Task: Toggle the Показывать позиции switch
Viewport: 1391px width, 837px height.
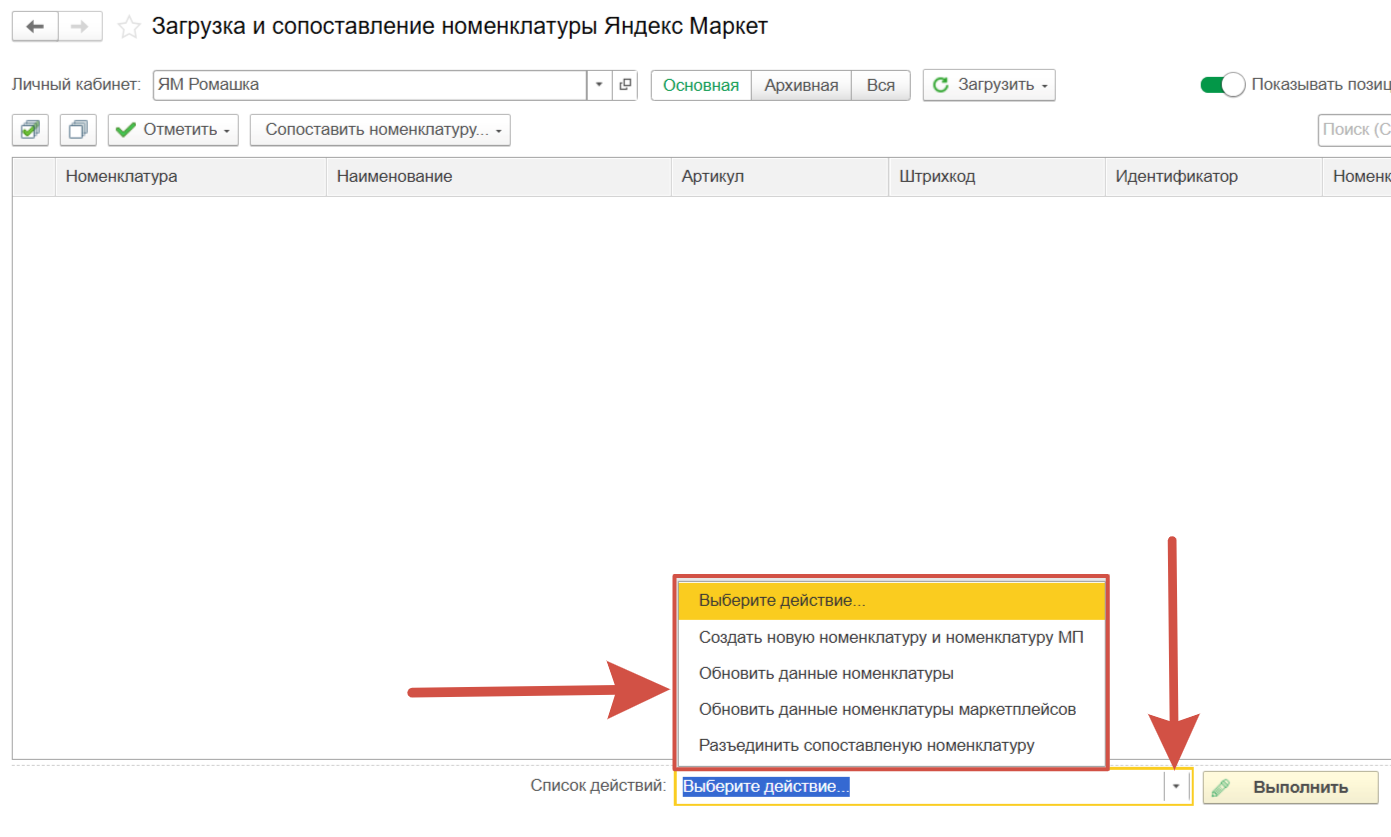Action: (x=1222, y=85)
